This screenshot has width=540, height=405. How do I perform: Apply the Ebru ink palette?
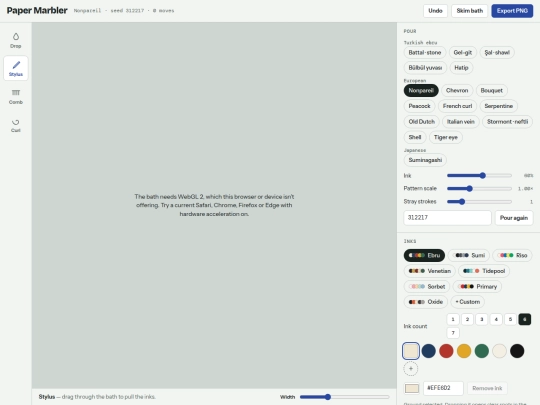coord(424,255)
